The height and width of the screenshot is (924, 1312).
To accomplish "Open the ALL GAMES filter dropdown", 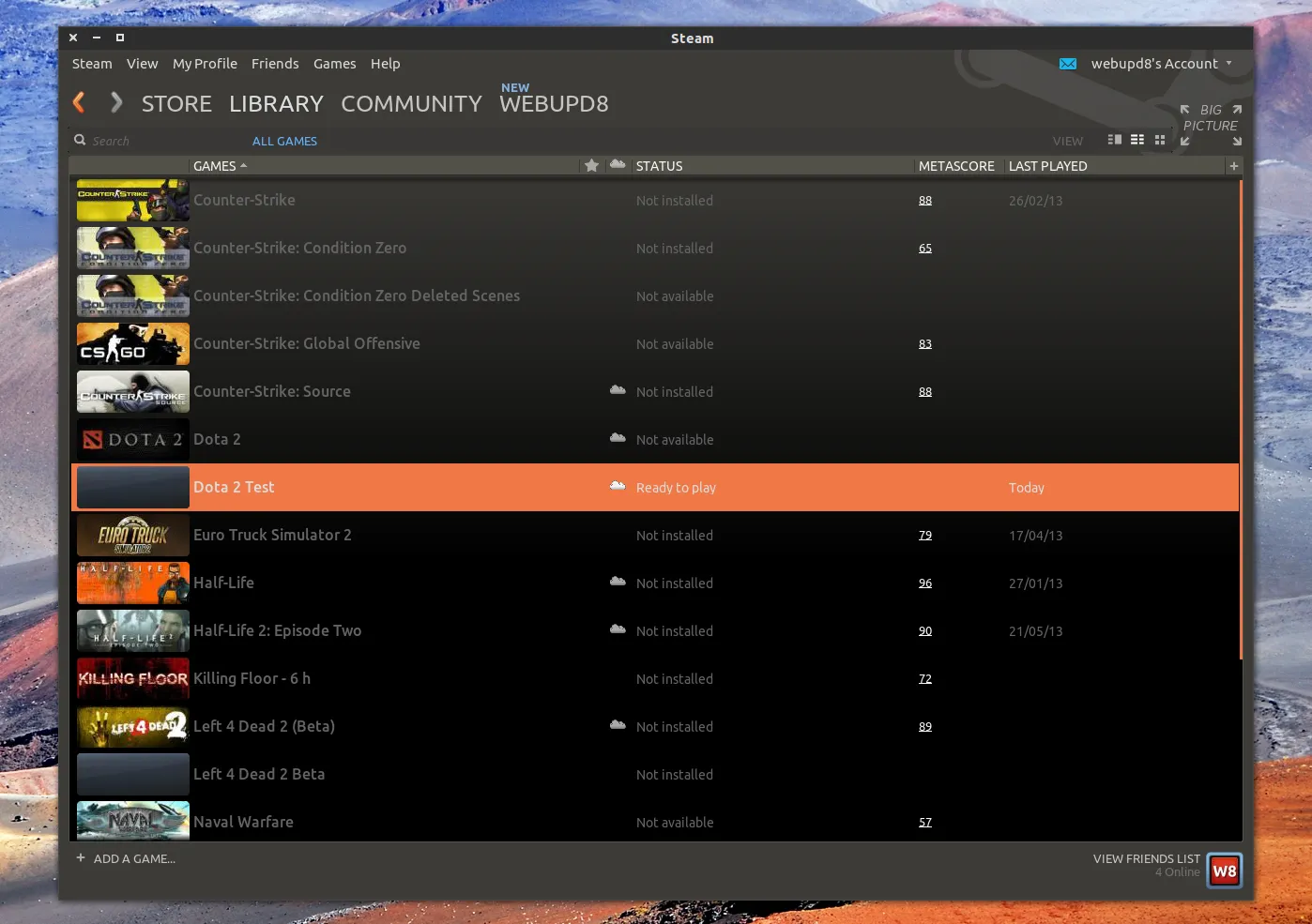I will (x=284, y=141).
